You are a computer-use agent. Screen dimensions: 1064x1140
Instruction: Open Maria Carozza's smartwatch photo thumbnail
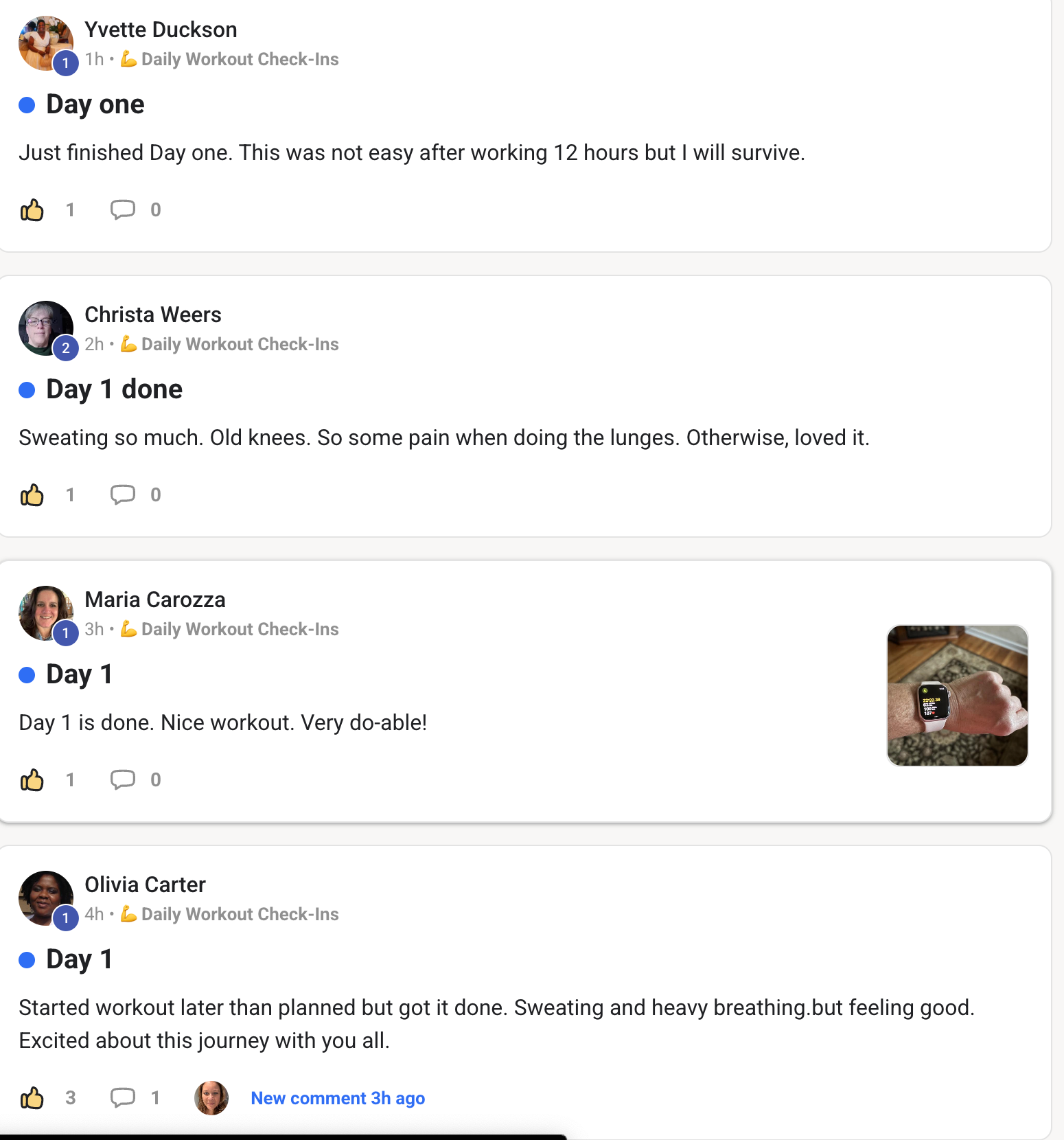tap(957, 695)
